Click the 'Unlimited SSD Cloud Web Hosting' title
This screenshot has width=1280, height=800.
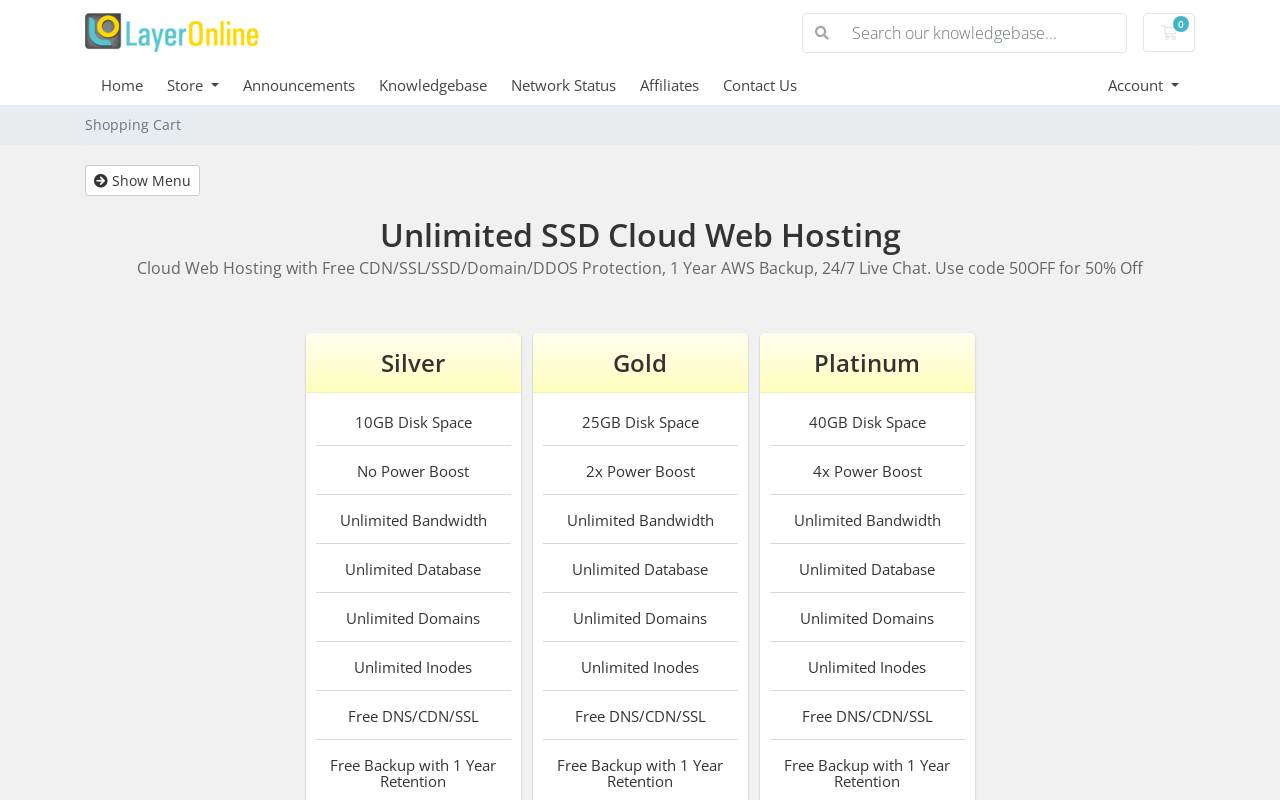(640, 235)
